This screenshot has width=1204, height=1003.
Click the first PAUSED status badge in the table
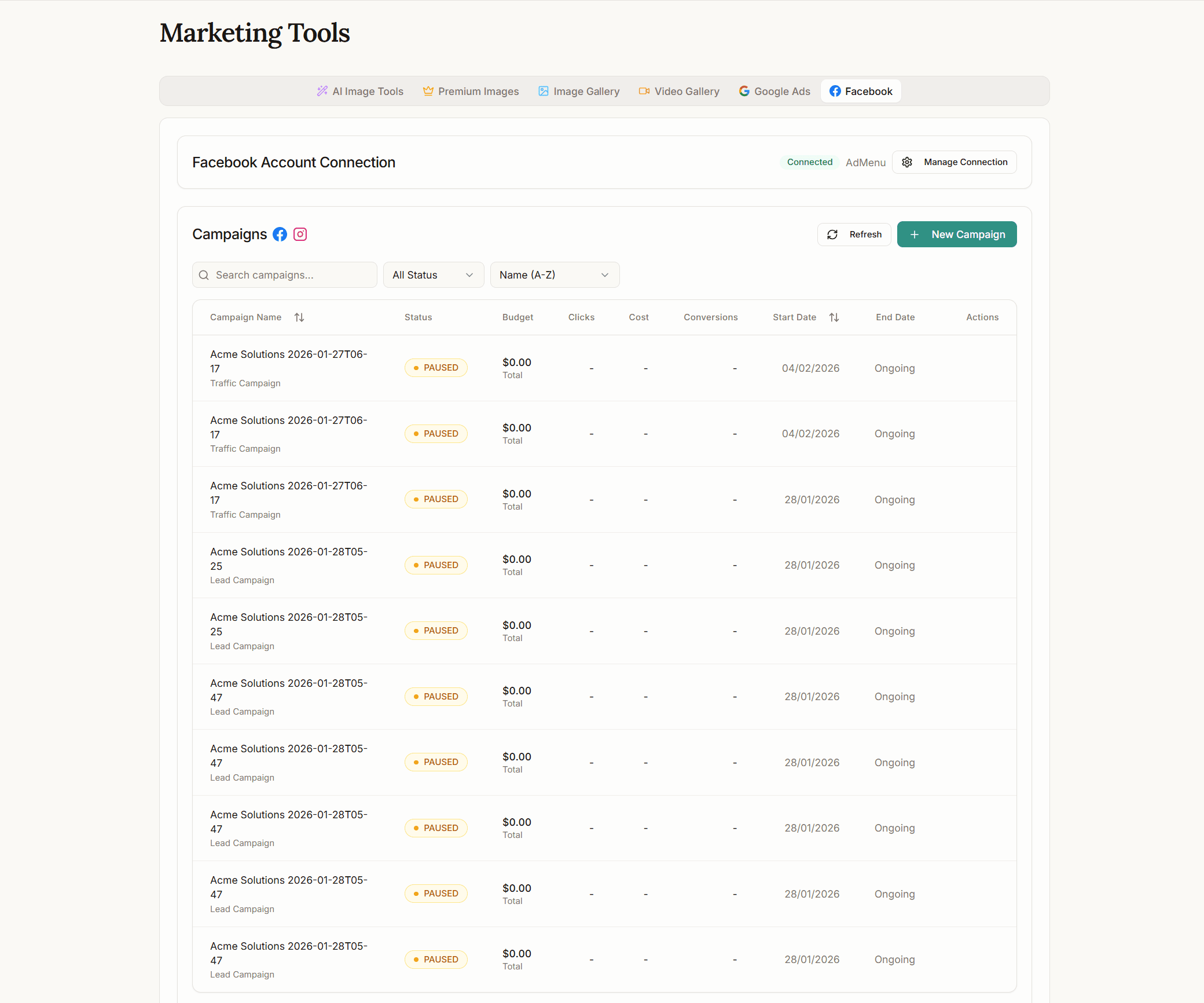coord(436,368)
